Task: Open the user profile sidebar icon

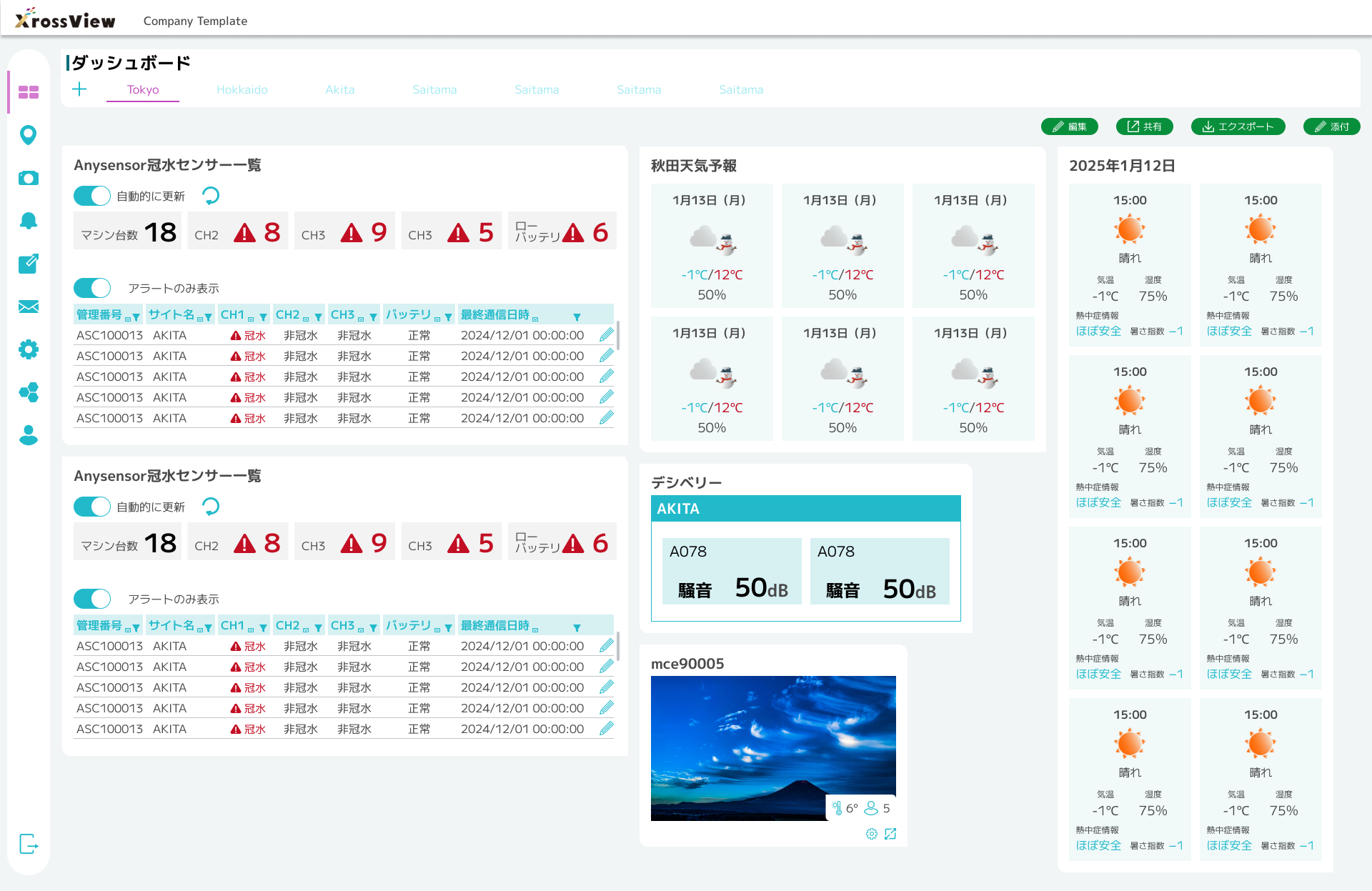Action: click(28, 435)
